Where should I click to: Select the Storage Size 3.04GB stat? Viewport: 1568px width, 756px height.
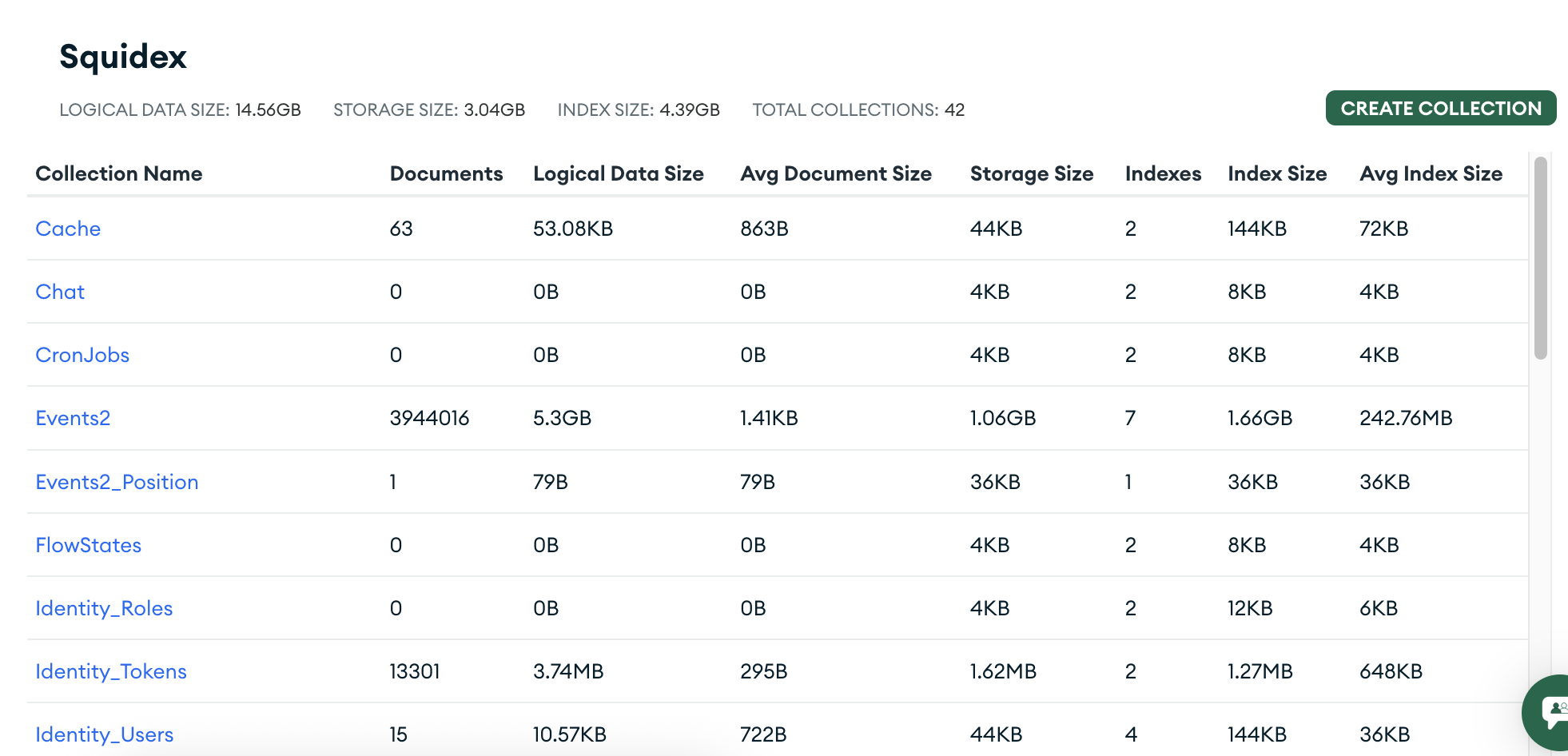pos(429,109)
